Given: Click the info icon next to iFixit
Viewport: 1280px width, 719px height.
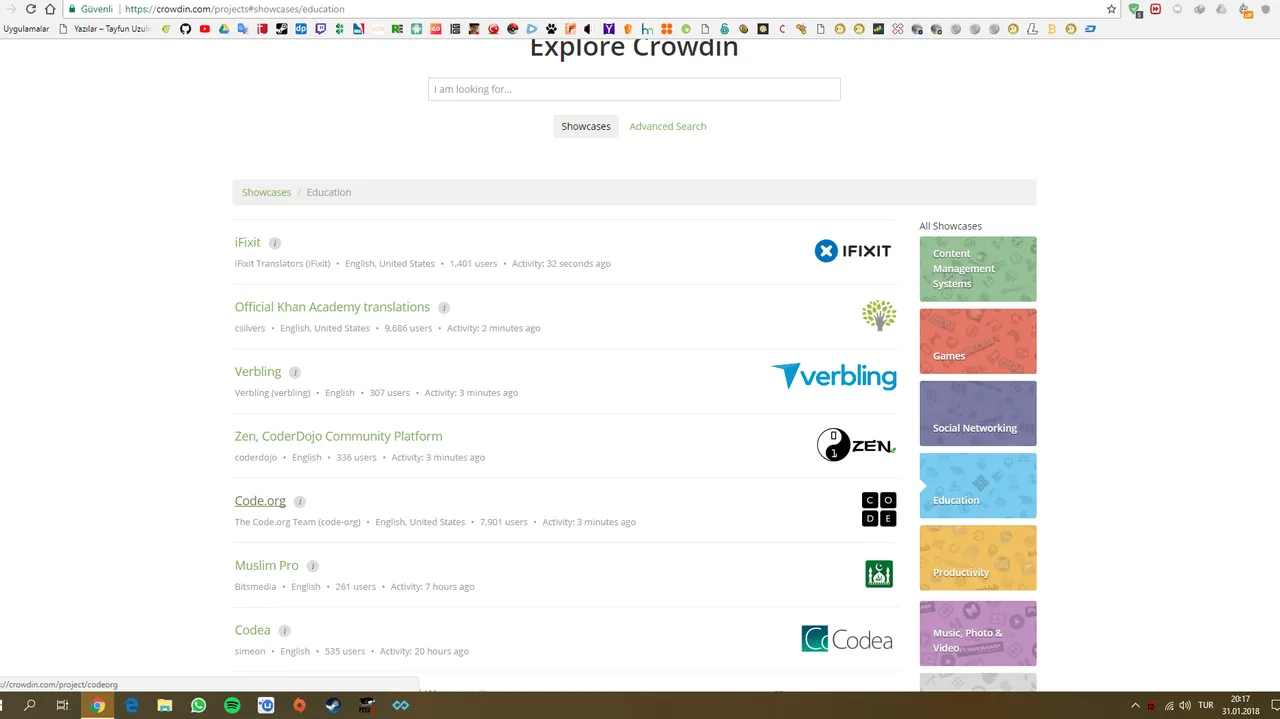Looking at the screenshot, I should click(275, 243).
